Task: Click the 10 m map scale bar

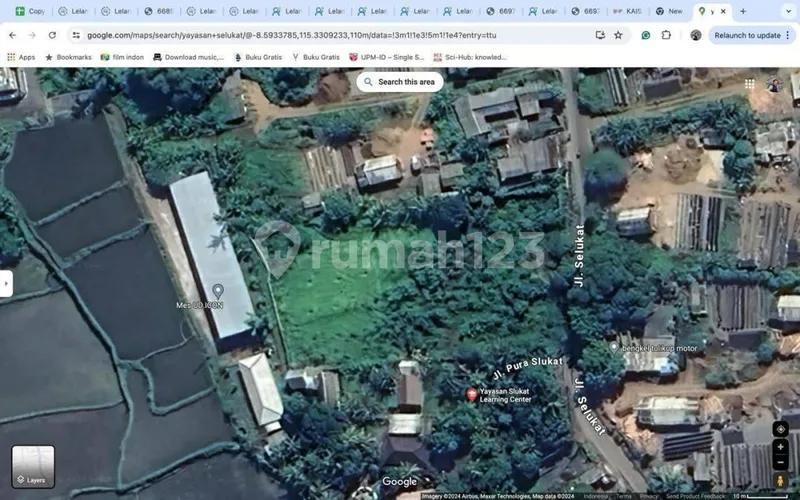Action: point(760,496)
